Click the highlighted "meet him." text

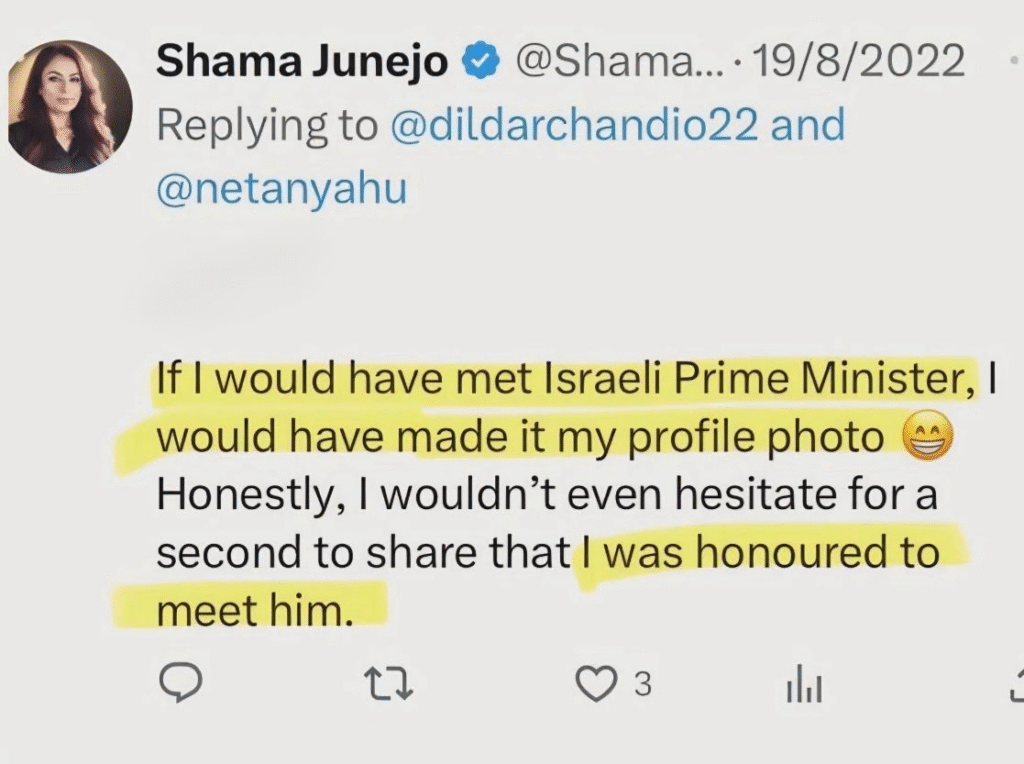click(255, 611)
